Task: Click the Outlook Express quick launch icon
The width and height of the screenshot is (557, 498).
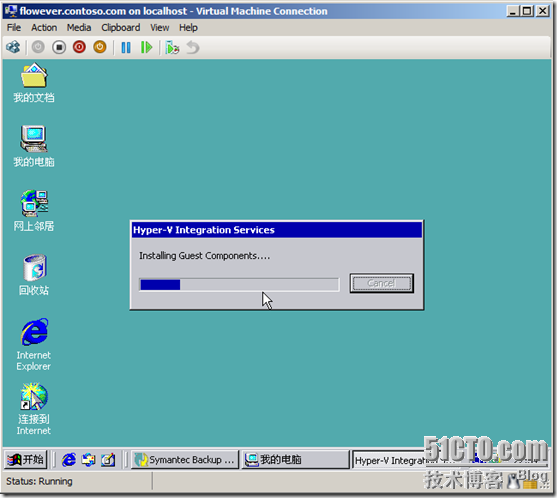Action: pyautogui.click(x=88, y=460)
